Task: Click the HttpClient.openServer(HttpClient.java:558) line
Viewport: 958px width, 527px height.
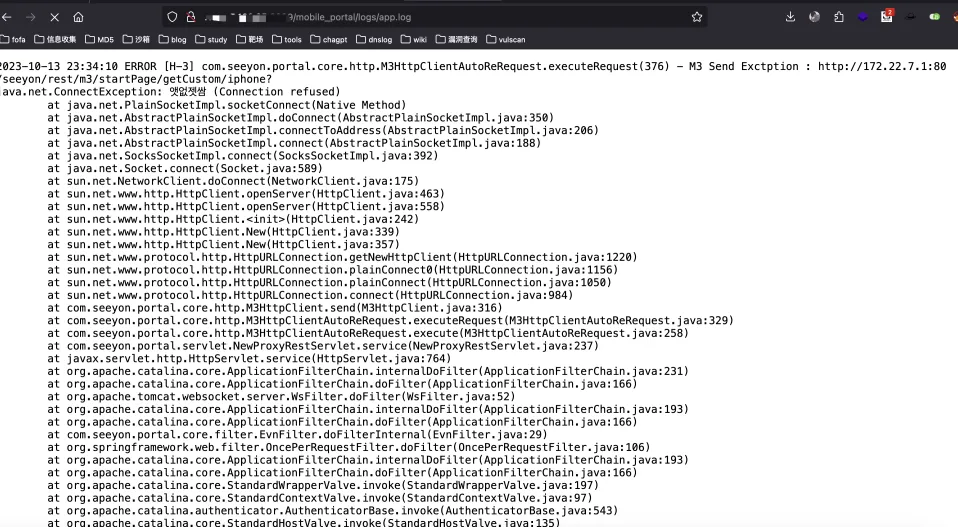Action: [x=246, y=206]
